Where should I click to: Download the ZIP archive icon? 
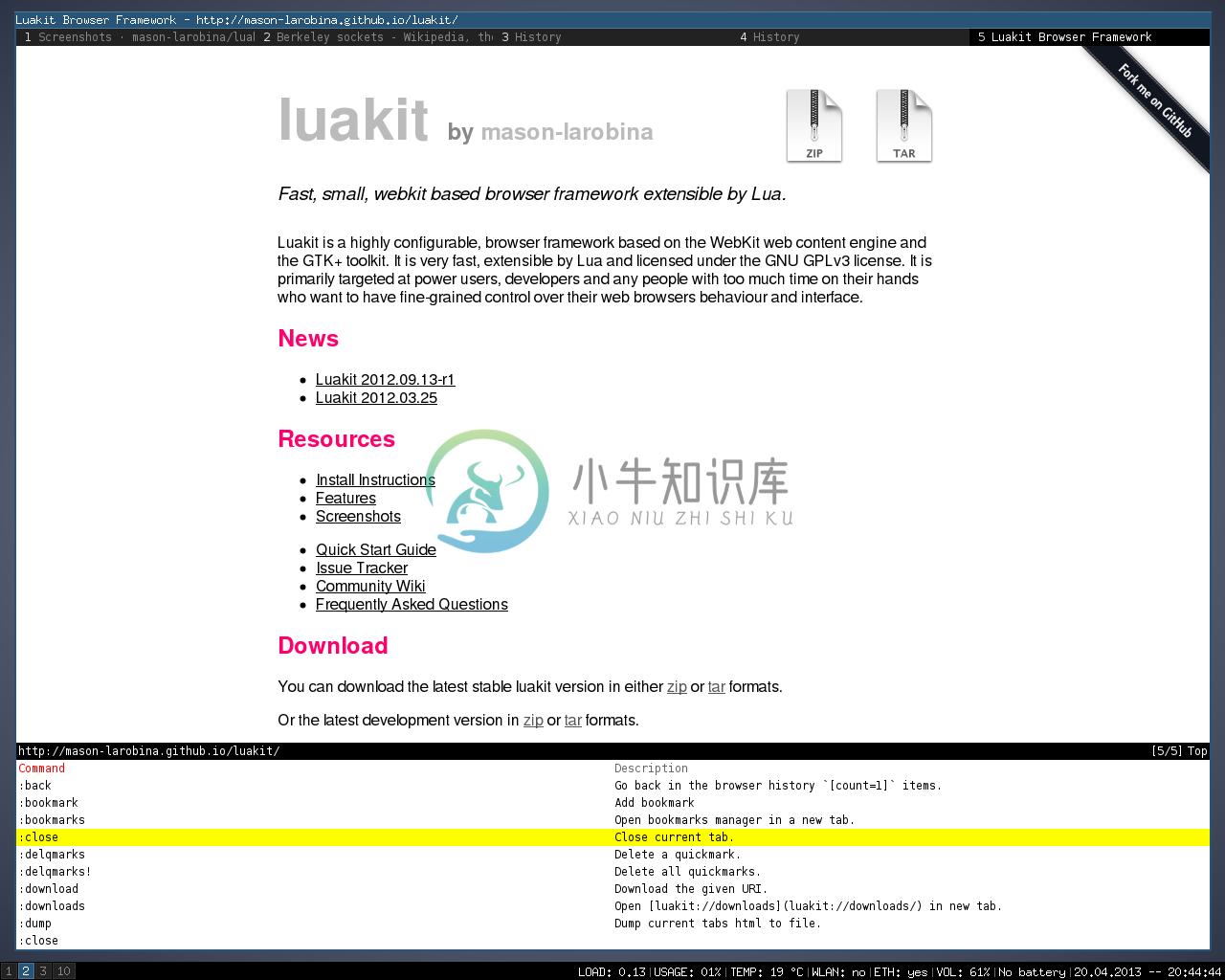813,125
